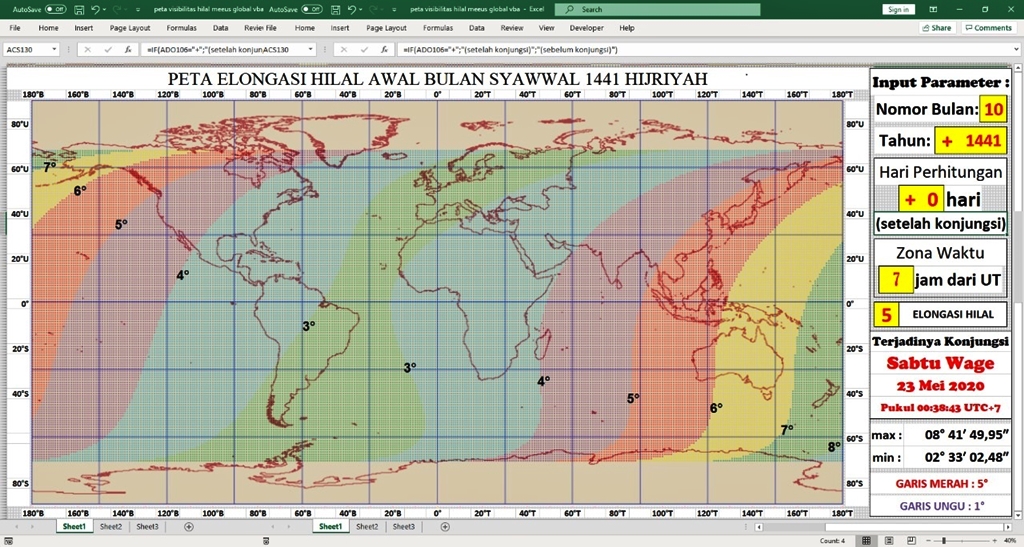Click the 'Sabtu Wage' text
This screenshot has height=547, width=1024.
[x=940, y=364]
